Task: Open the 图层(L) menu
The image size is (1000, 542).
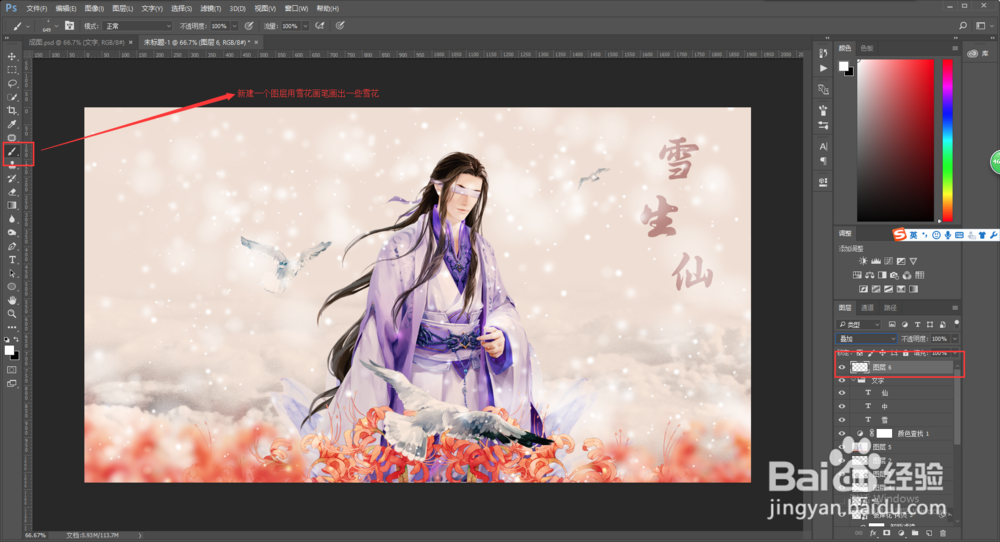Action: tap(122, 8)
